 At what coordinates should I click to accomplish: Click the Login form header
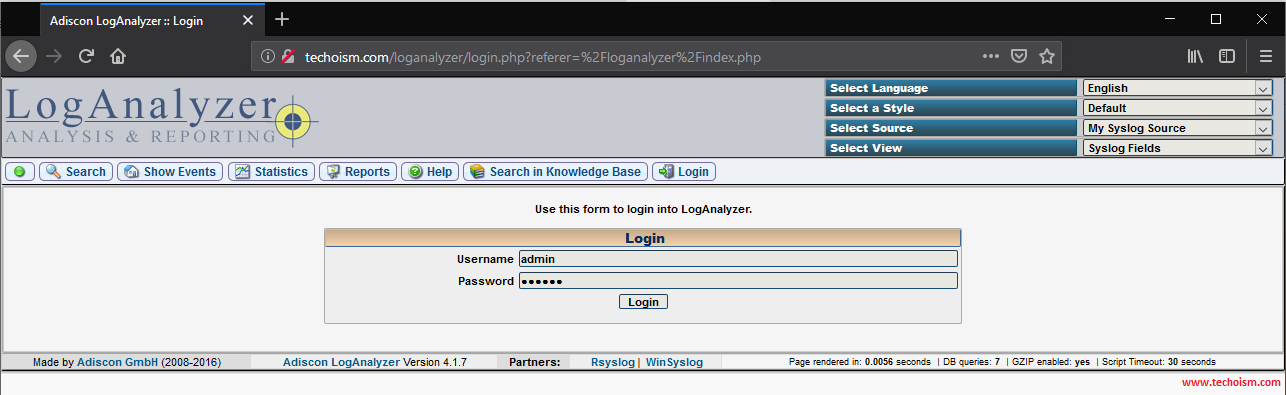[643, 238]
